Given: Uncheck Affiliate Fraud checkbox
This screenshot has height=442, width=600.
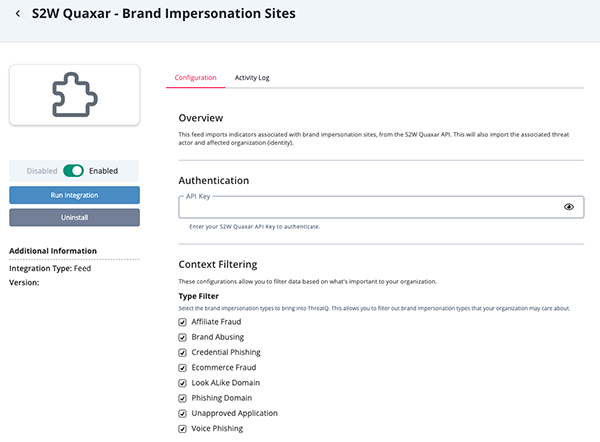Looking at the screenshot, I should (183, 322).
